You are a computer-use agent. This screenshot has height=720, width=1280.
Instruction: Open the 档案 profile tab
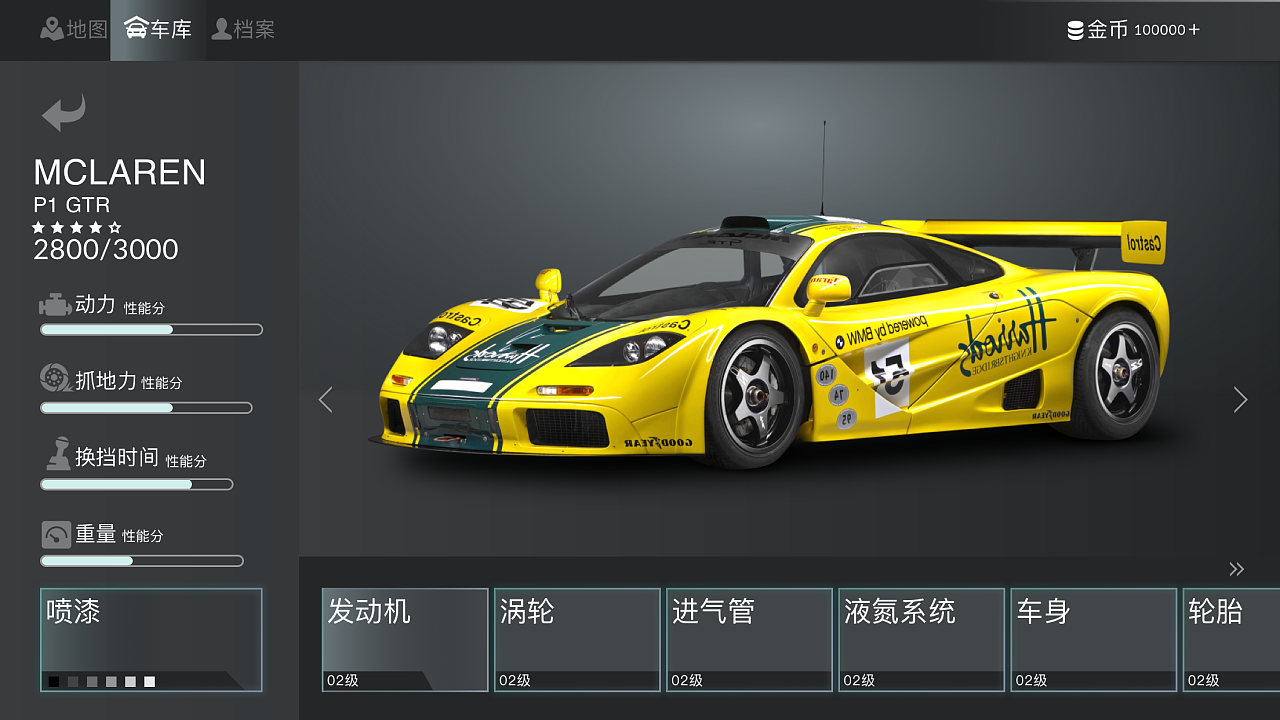pyautogui.click(x=243, y=30)
